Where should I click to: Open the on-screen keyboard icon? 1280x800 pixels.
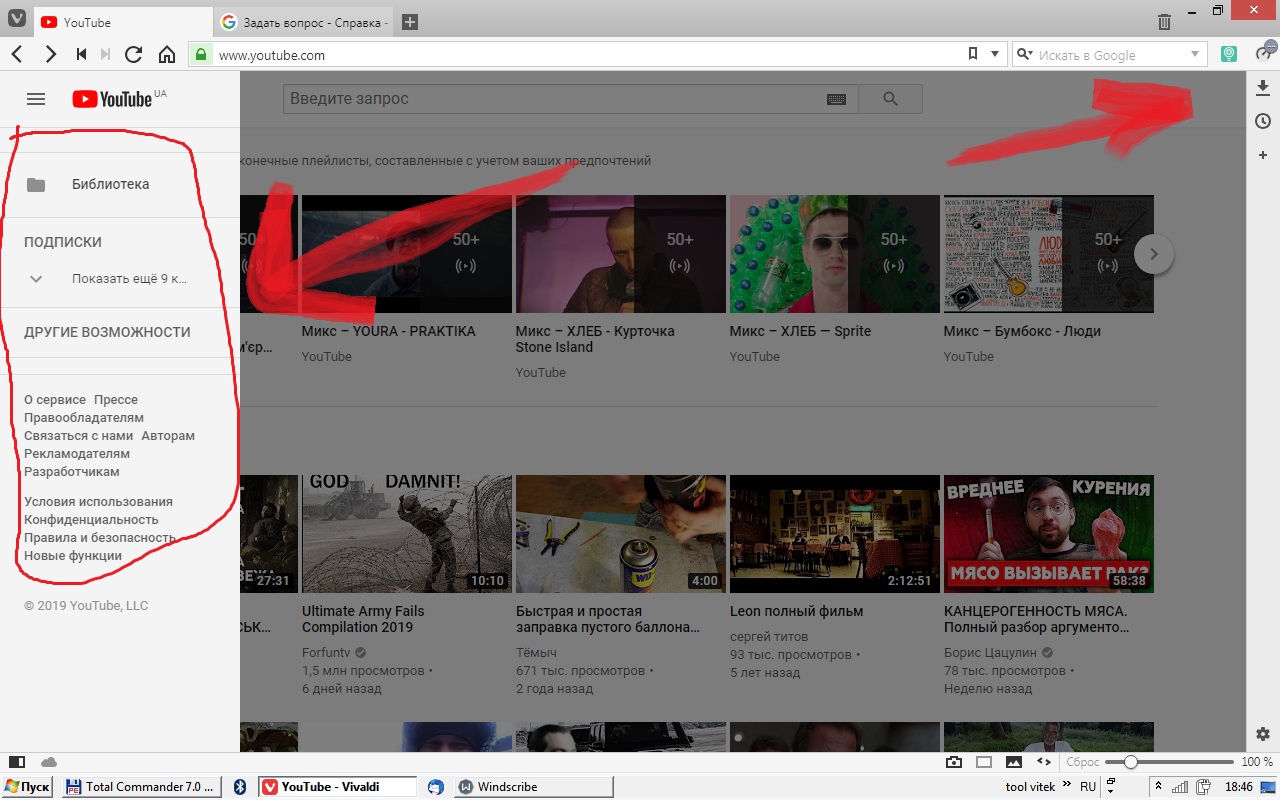click(x=836, y=99)
